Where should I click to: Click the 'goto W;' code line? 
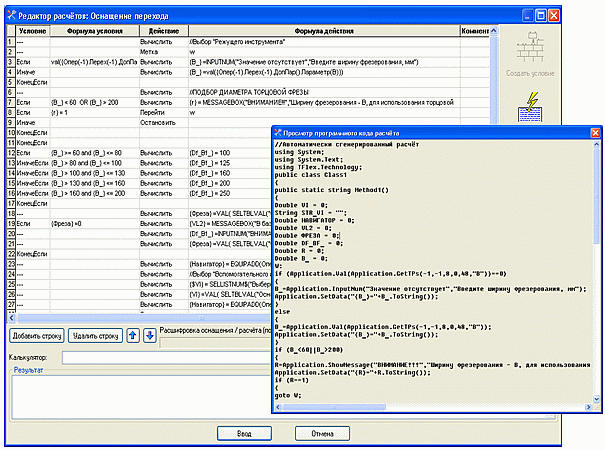point(288,395)
